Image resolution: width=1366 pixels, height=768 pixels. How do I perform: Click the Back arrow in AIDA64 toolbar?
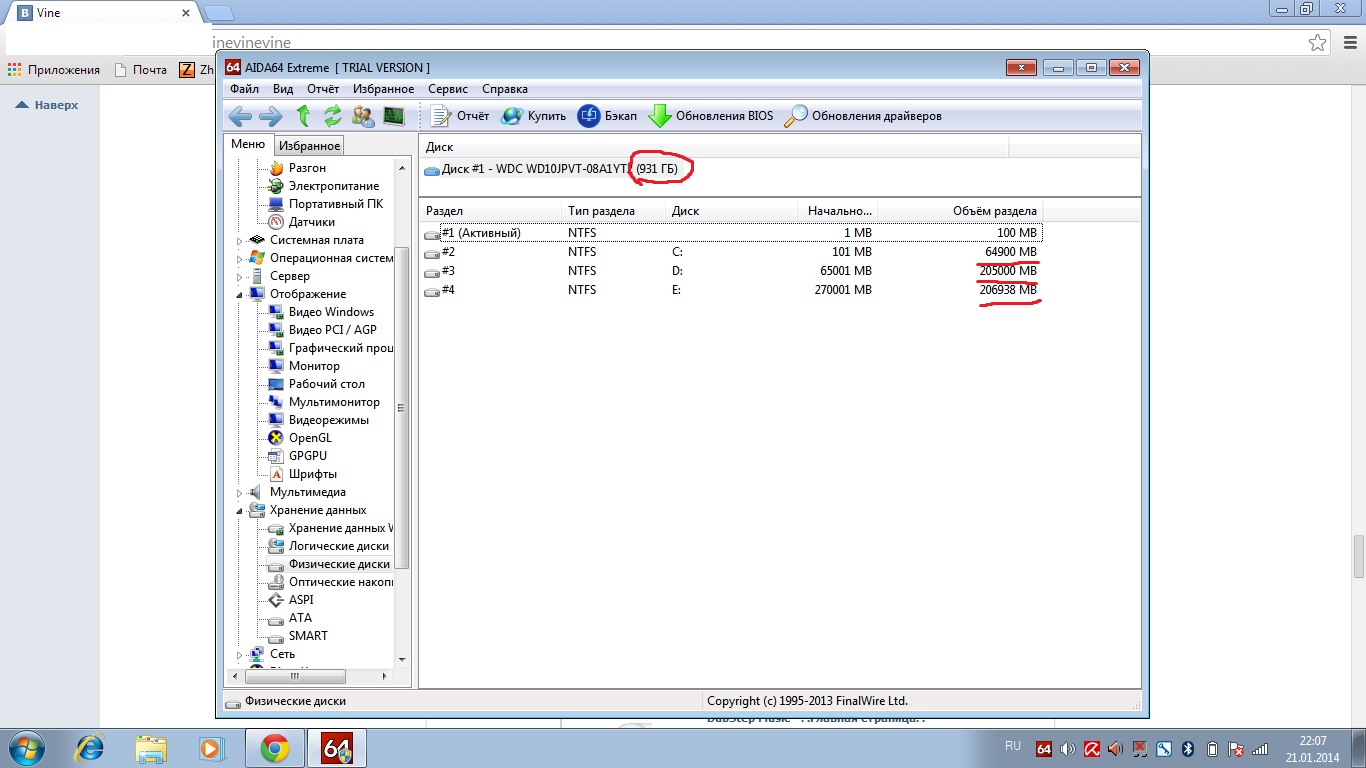[x=240, y=116]
